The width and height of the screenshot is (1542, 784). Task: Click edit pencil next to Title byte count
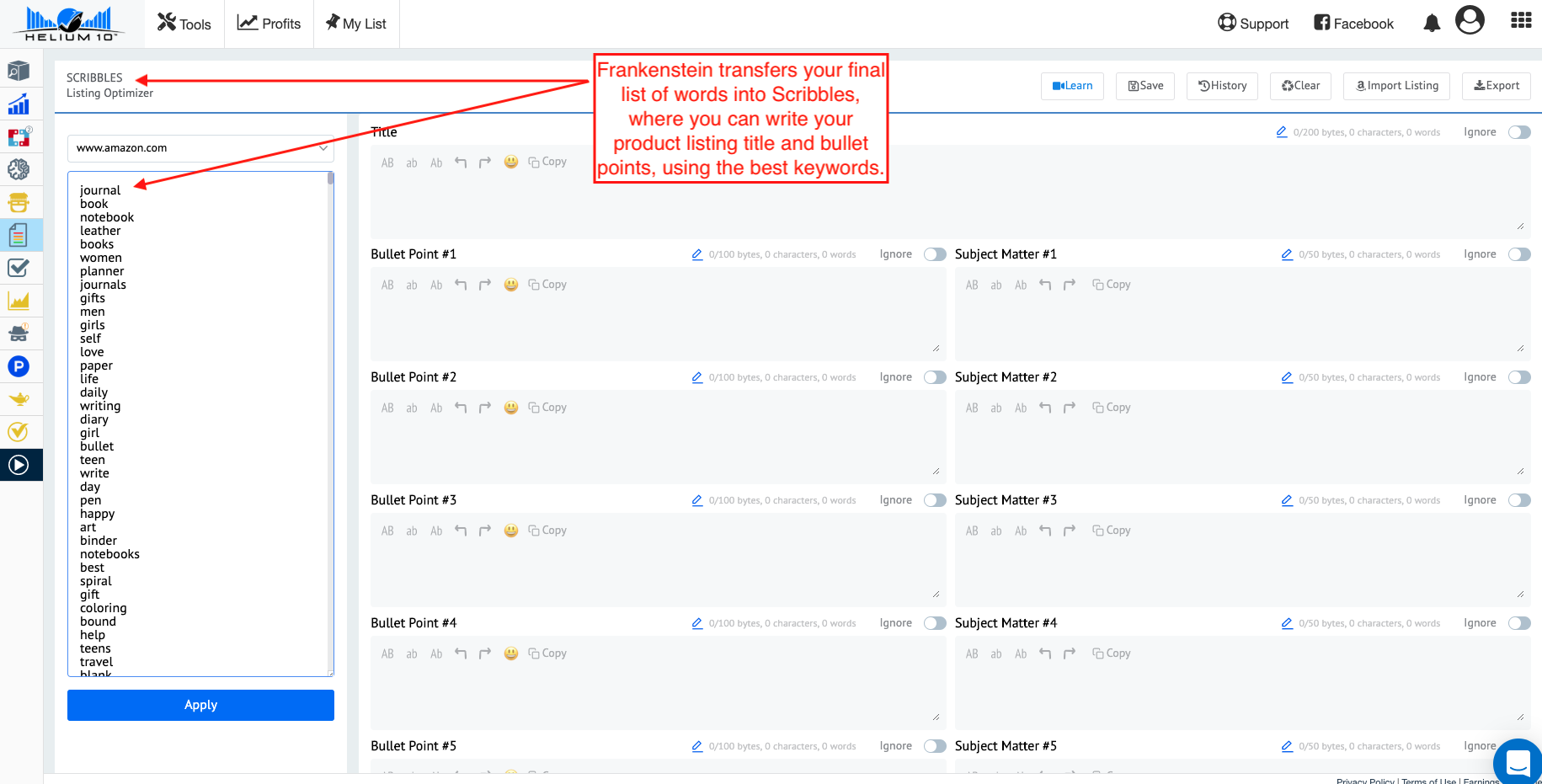pos(1282,132)
